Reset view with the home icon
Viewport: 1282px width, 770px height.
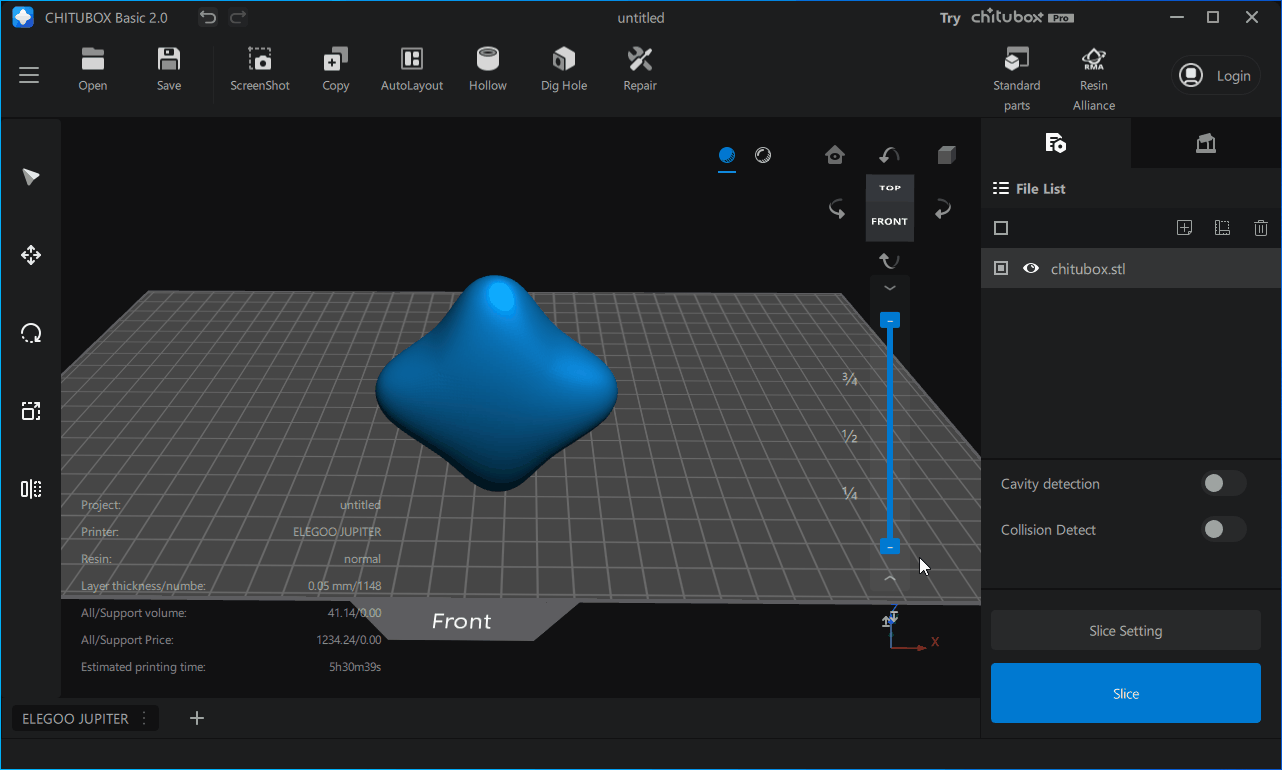click(x=835, y=155)
